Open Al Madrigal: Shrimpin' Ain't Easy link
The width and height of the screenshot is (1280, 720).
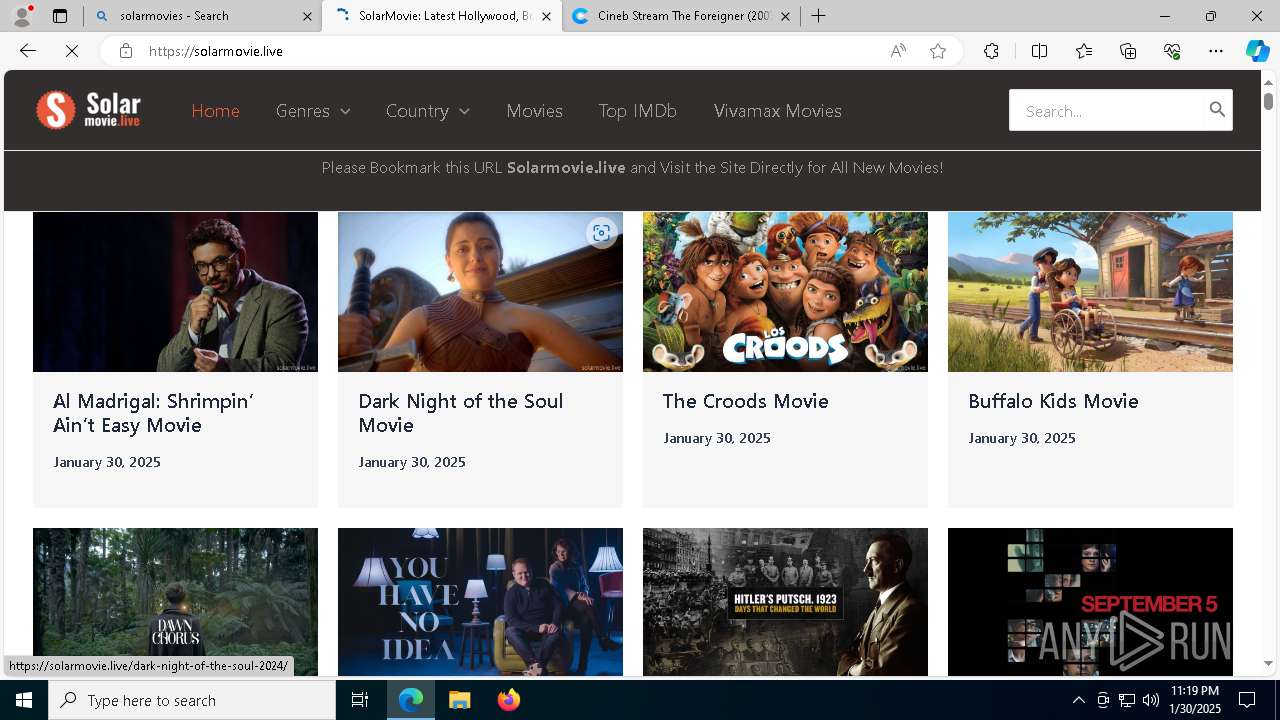click(153, 413)
